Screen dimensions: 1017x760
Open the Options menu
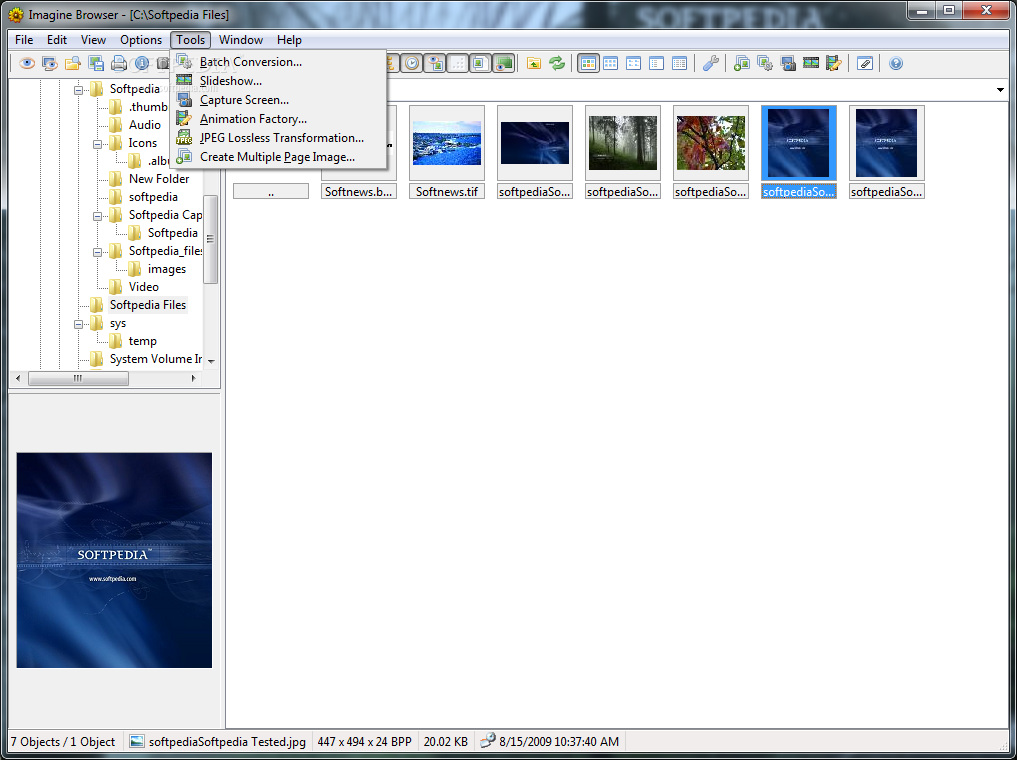click(x=141, y=40)
